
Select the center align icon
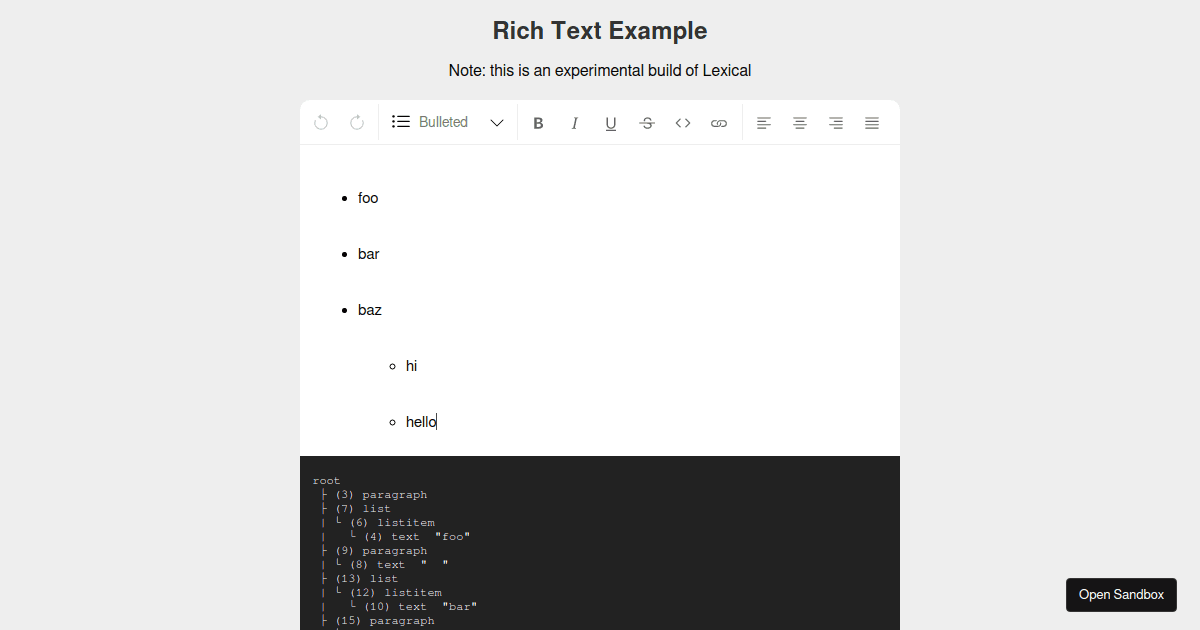pyautogui.click(x=800, y=122)
